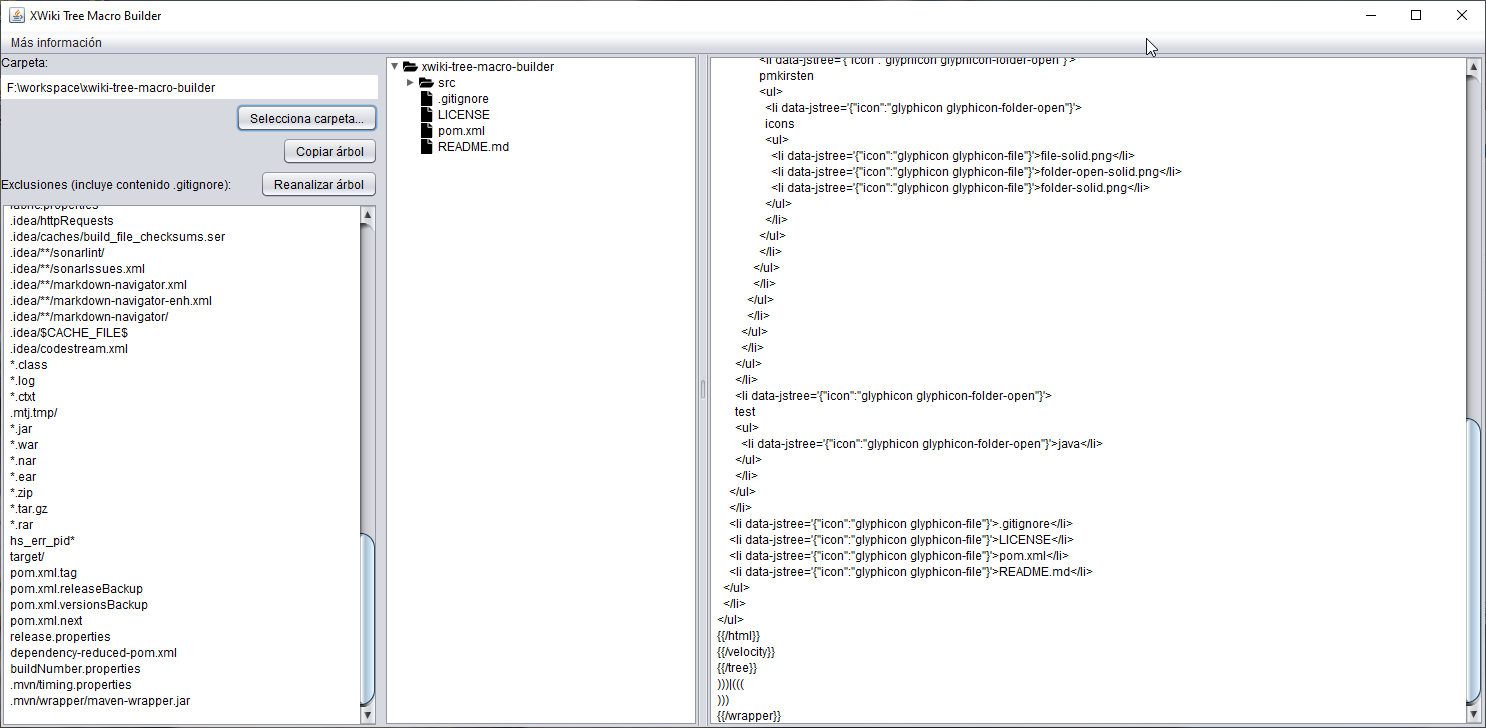
Task: Select the pom.xml tree item
Action: [x=461, y=131]
